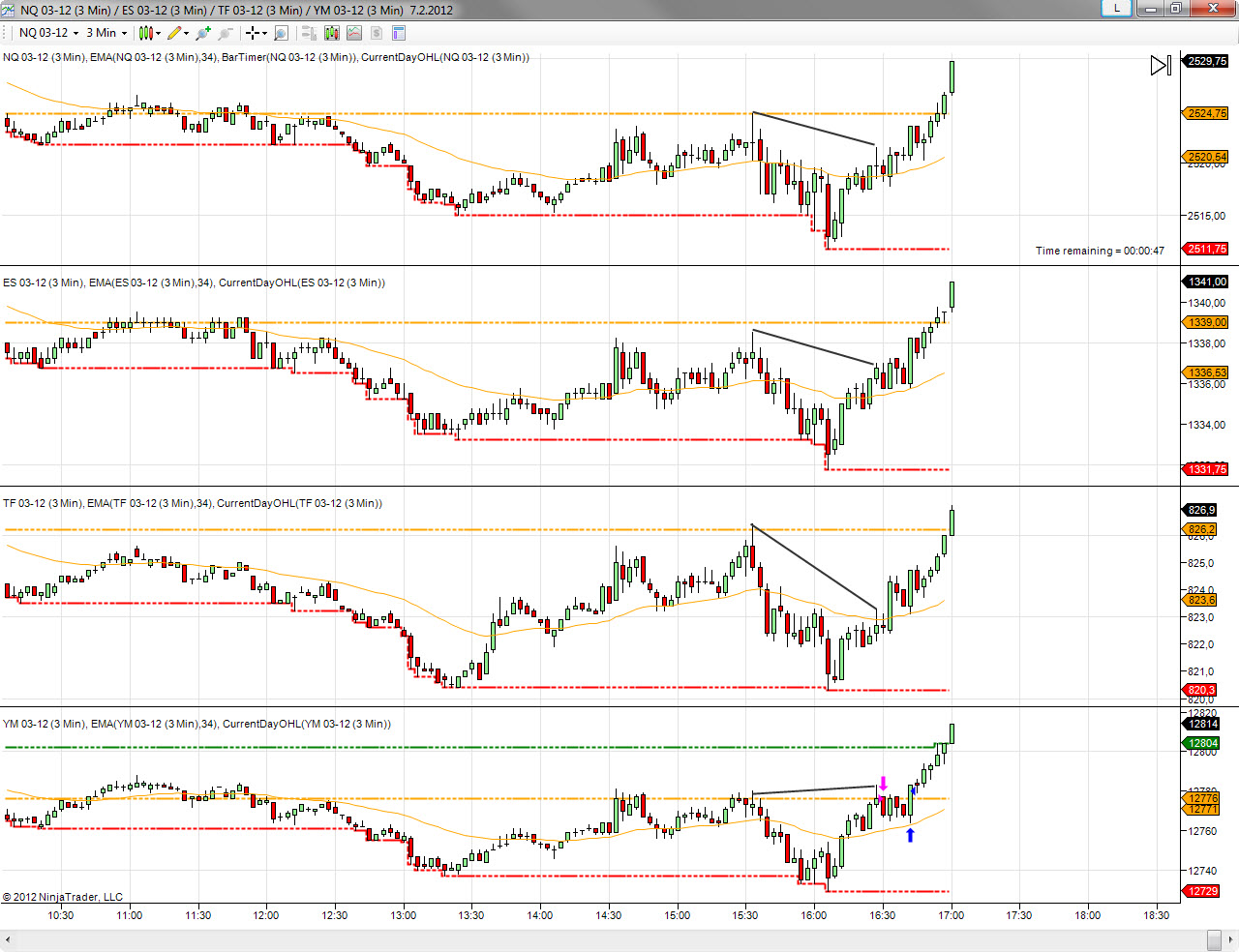Click the scroll-to-latest-bar arrow icon
The height and width of the screenshot is (952, 1239).
click(1161, 65)
